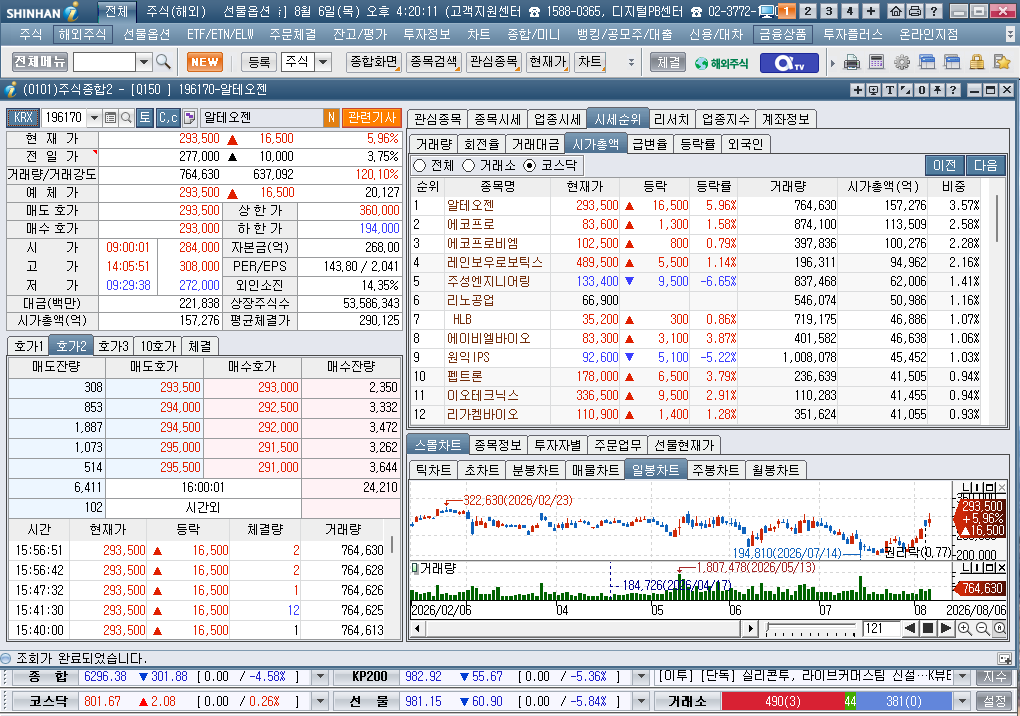The image size is (1020, 716).
Task: Click the 전체메뉴 button
Action: tap(40, 62)
